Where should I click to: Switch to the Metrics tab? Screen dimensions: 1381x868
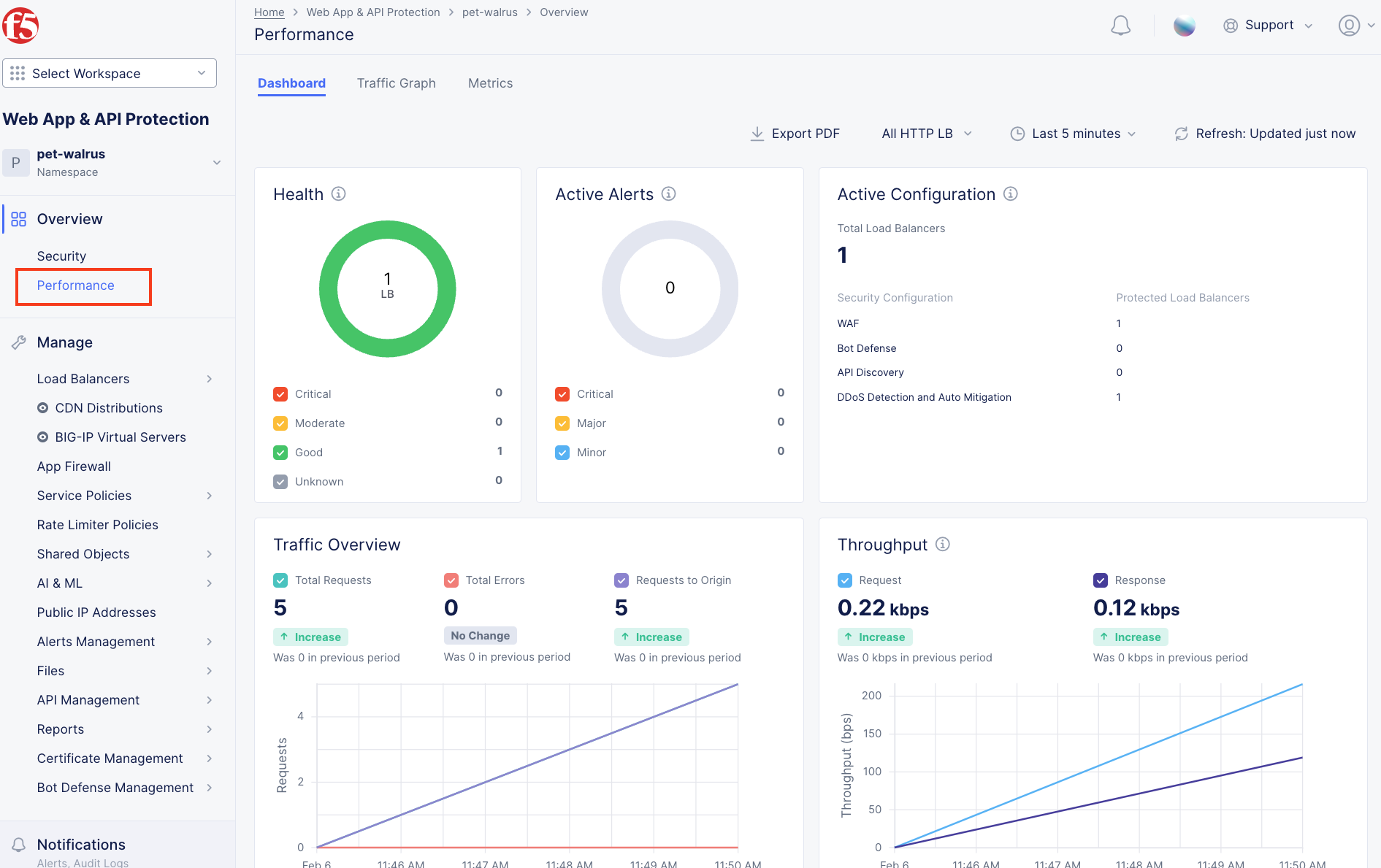pos(490,83)
